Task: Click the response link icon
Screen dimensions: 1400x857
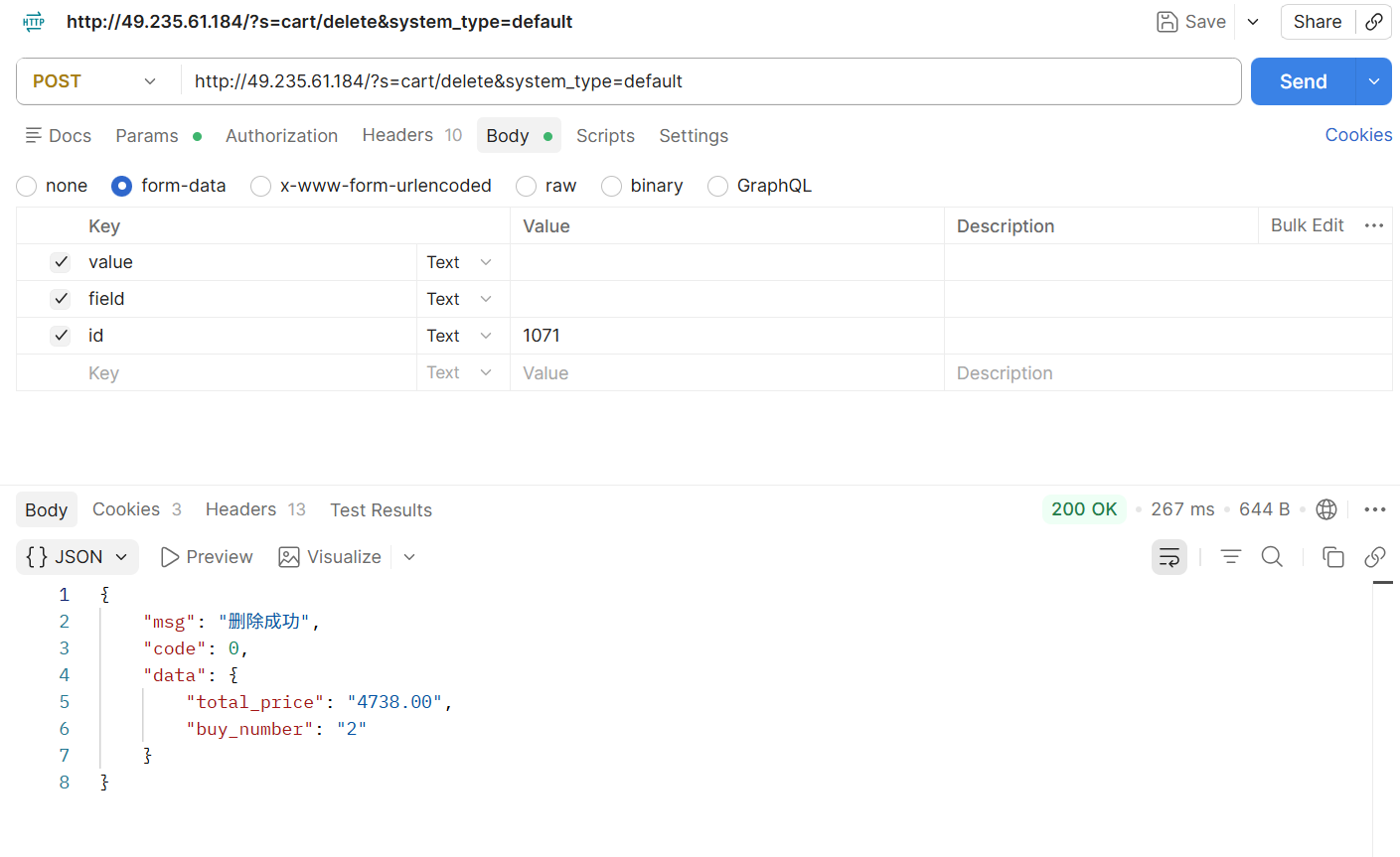Action: click(1375, 557)
